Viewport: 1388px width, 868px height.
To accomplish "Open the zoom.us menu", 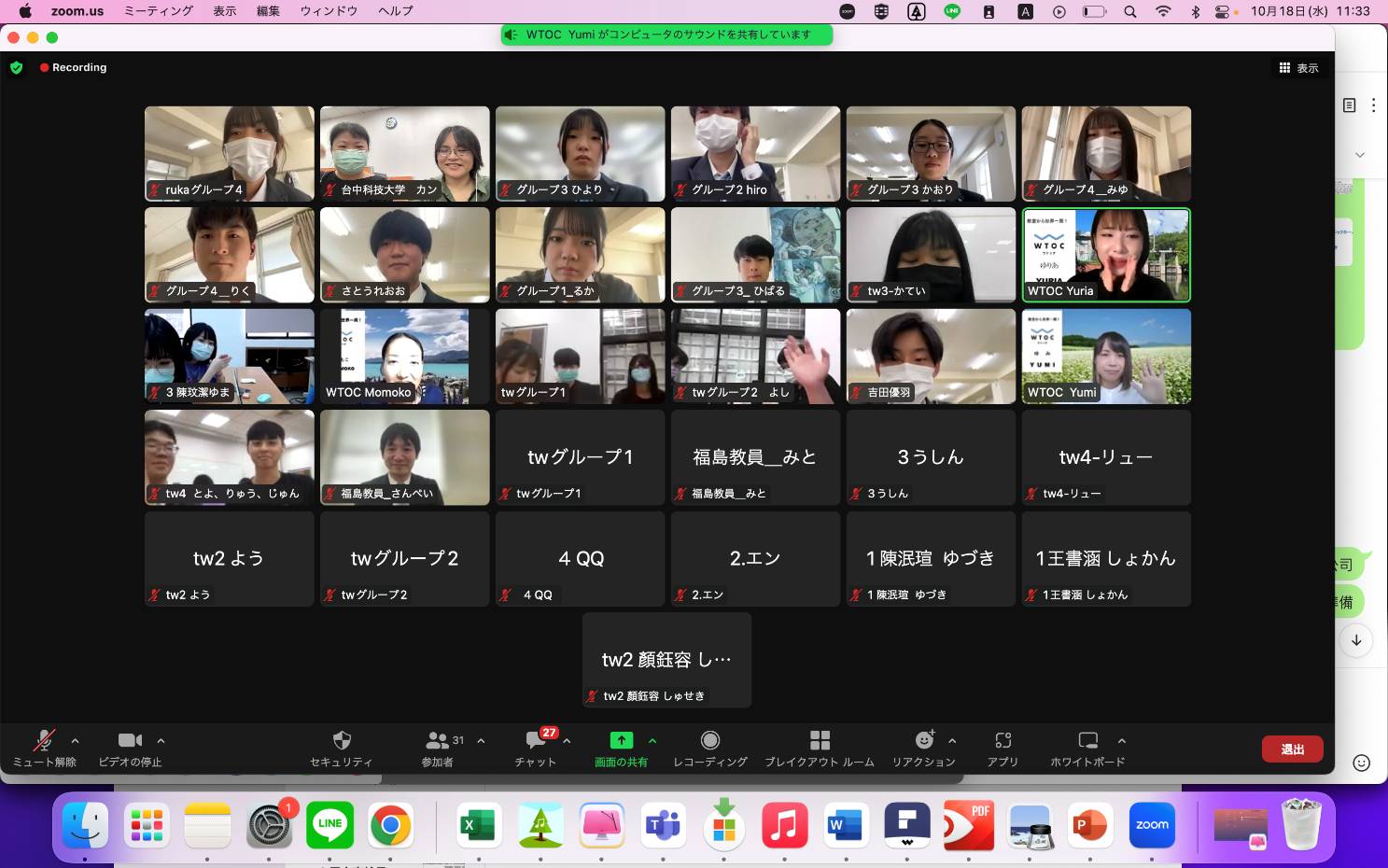I will [77, 11].
